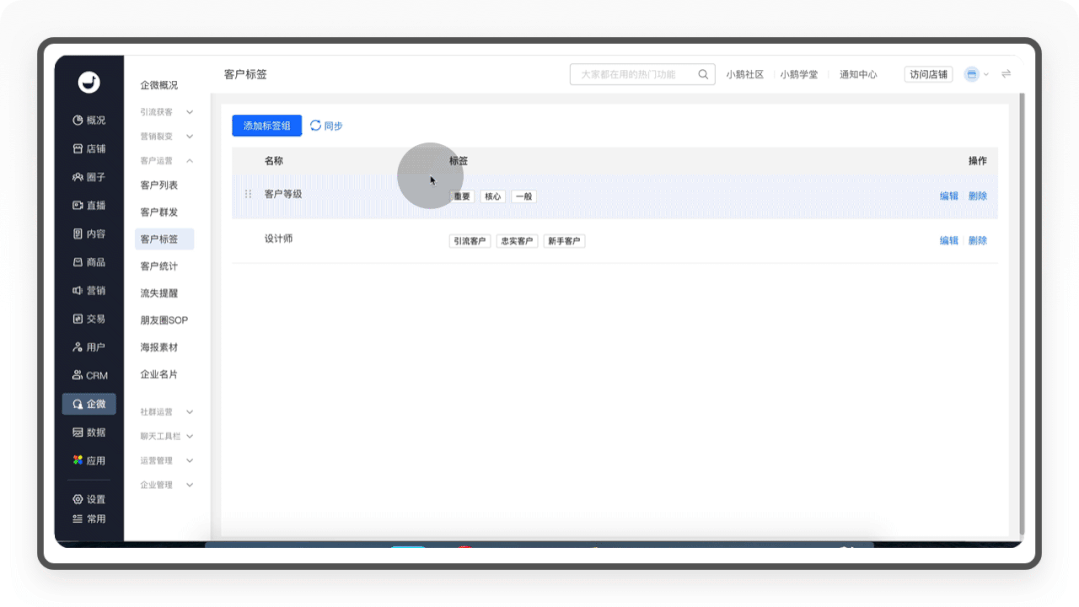The image size is (1079, 607).
Task: Open 用户 section in dark sidebar
Action: 89,347
